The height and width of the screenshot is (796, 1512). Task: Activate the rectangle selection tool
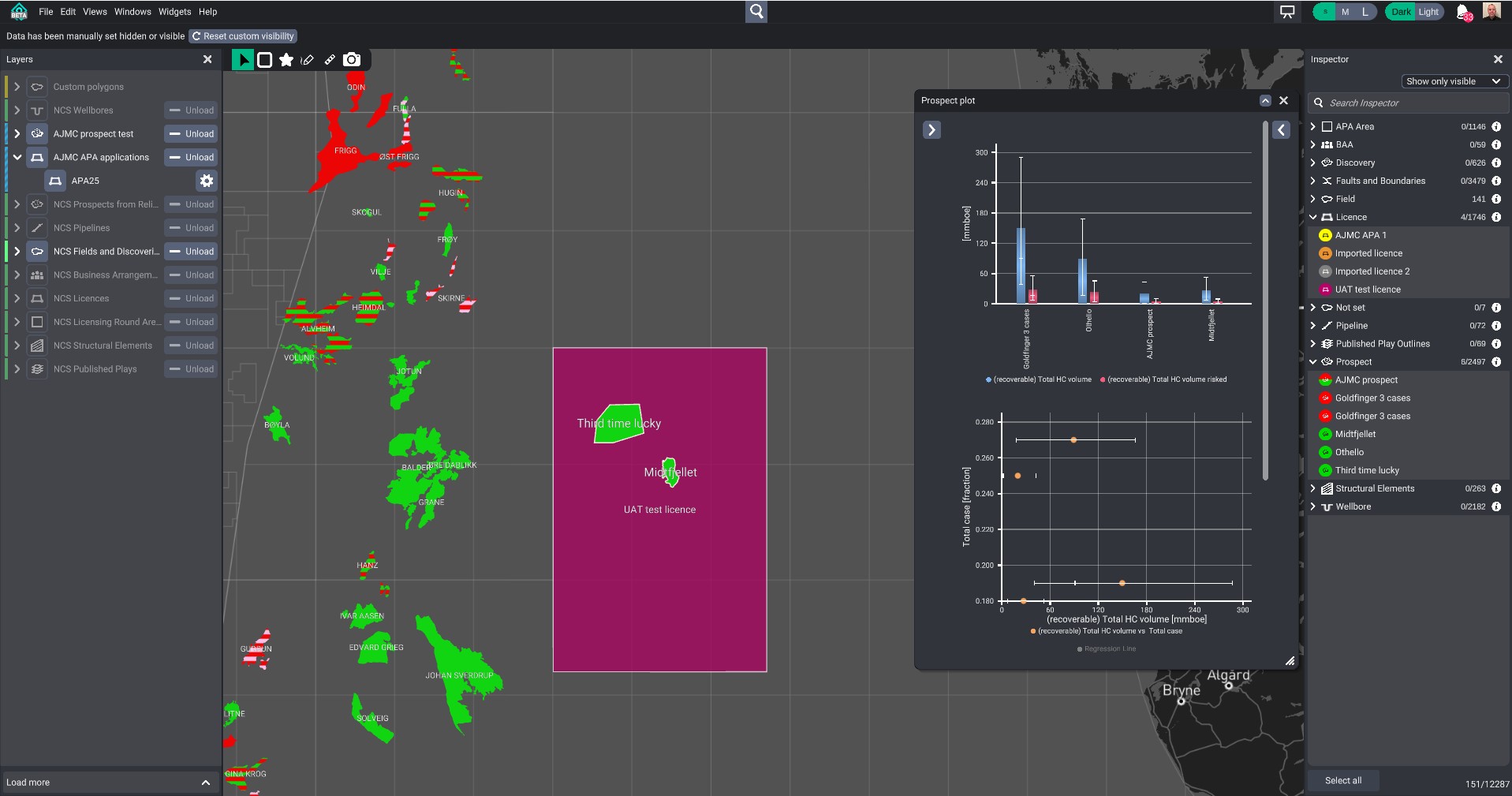point(265,60)
